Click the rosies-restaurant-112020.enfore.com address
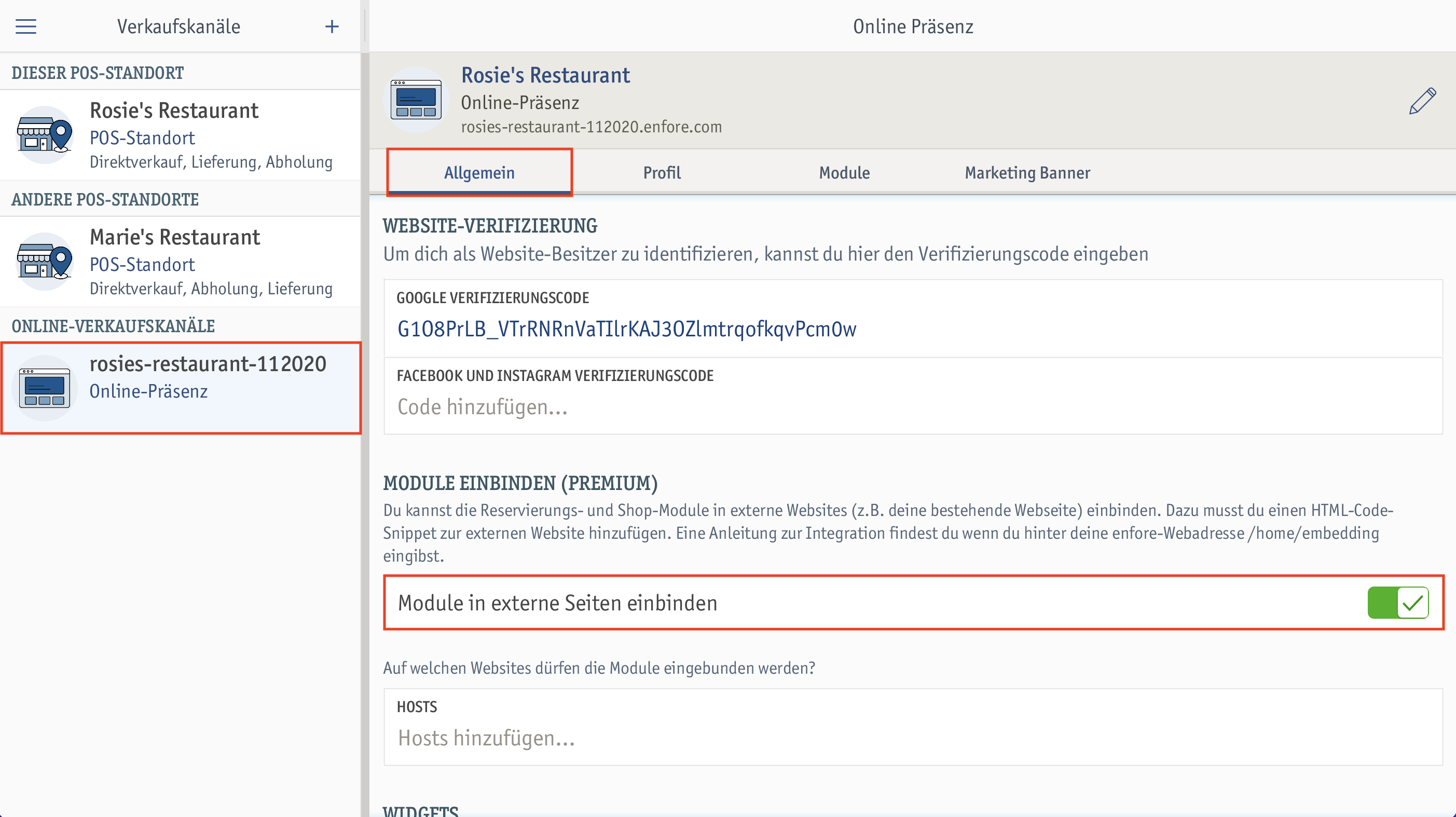The height and width of the screenshot is (817, 1456). 591,127
